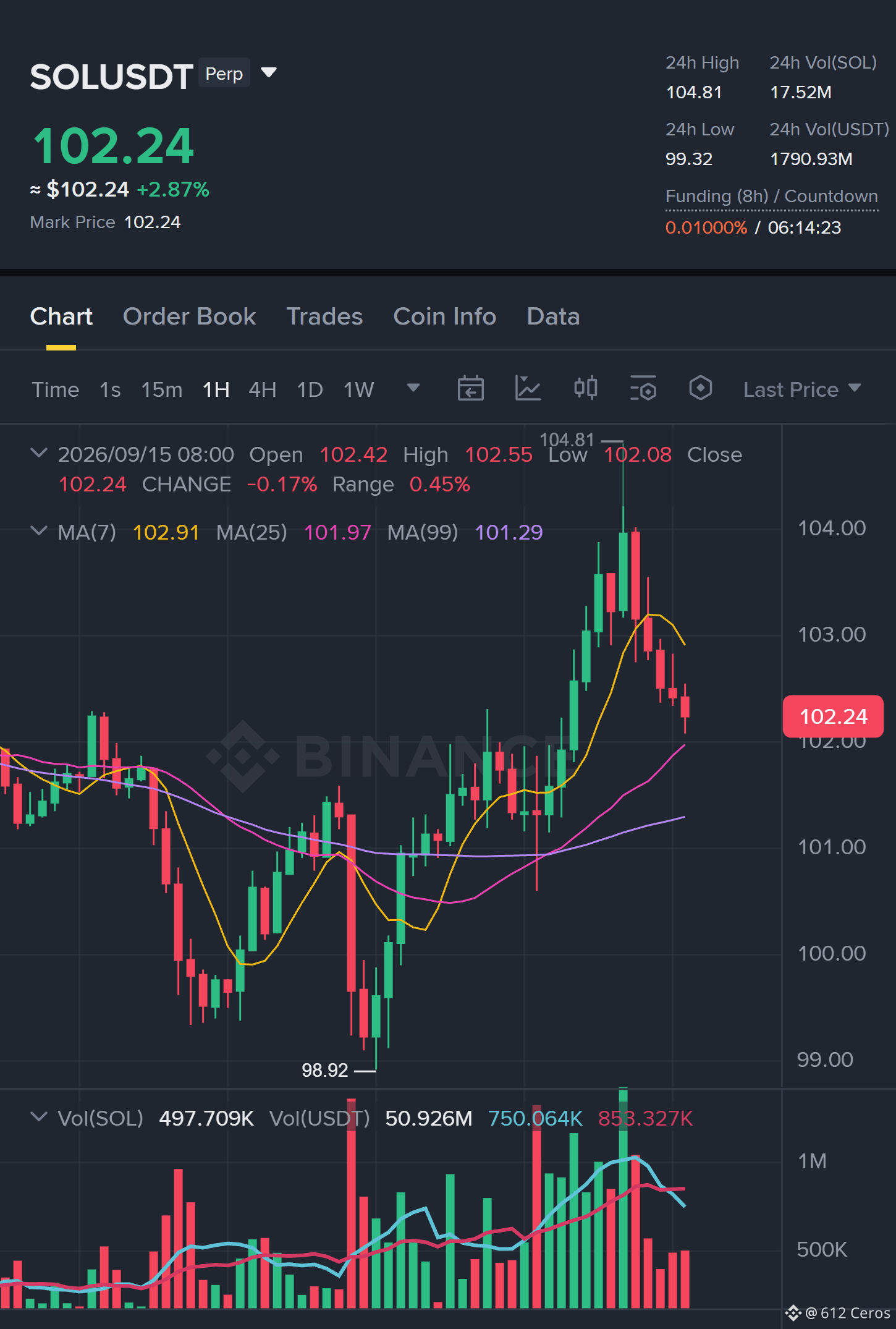Switch to the Order Book tab
Image resolution: width=896 pixels, height=1329 pixels.
[x=189, y=316]
